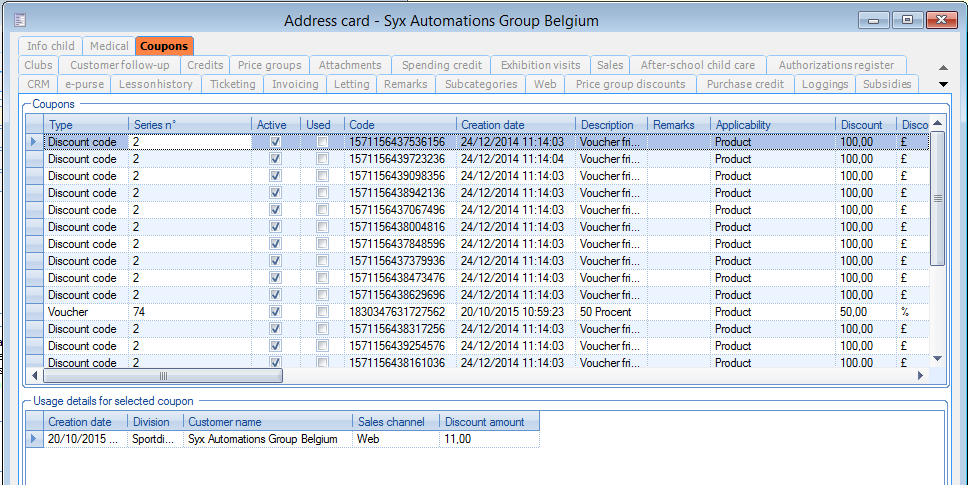Click the Applicability column header

[x=742, y=125]
